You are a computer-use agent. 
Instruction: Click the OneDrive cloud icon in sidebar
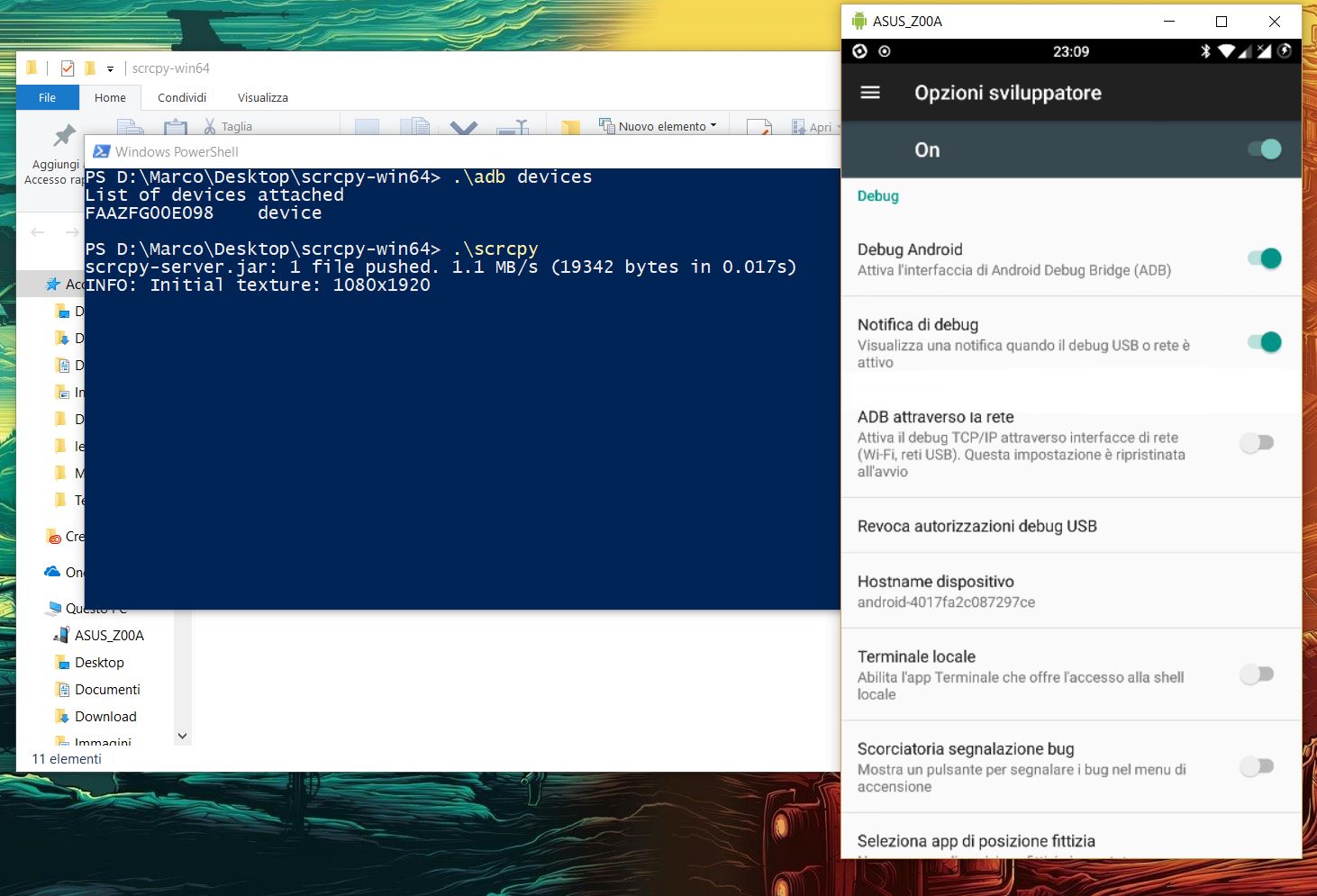pos(52,572)
